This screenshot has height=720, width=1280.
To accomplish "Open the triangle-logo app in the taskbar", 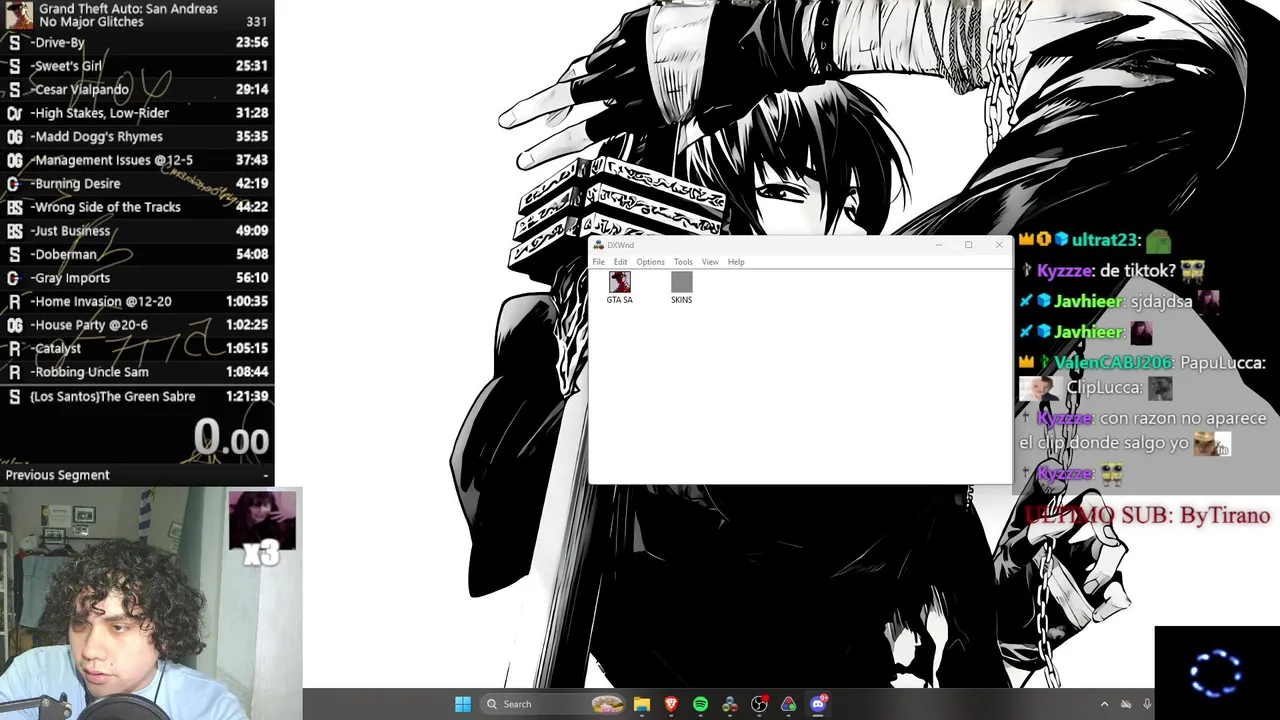I will click(788, 704).
